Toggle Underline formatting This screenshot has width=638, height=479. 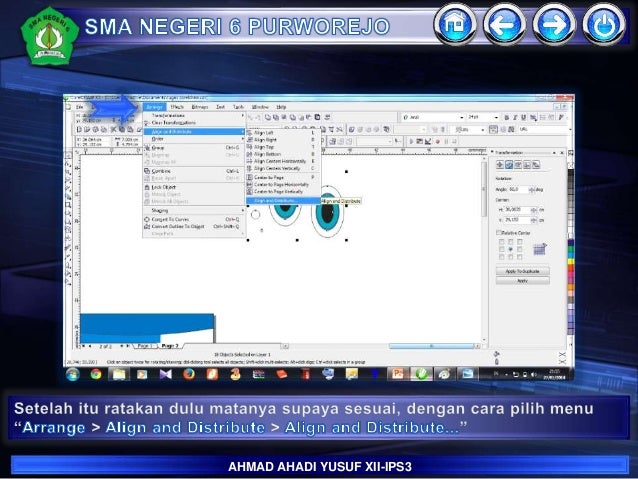pyautogui.click(x=524, y=118)
